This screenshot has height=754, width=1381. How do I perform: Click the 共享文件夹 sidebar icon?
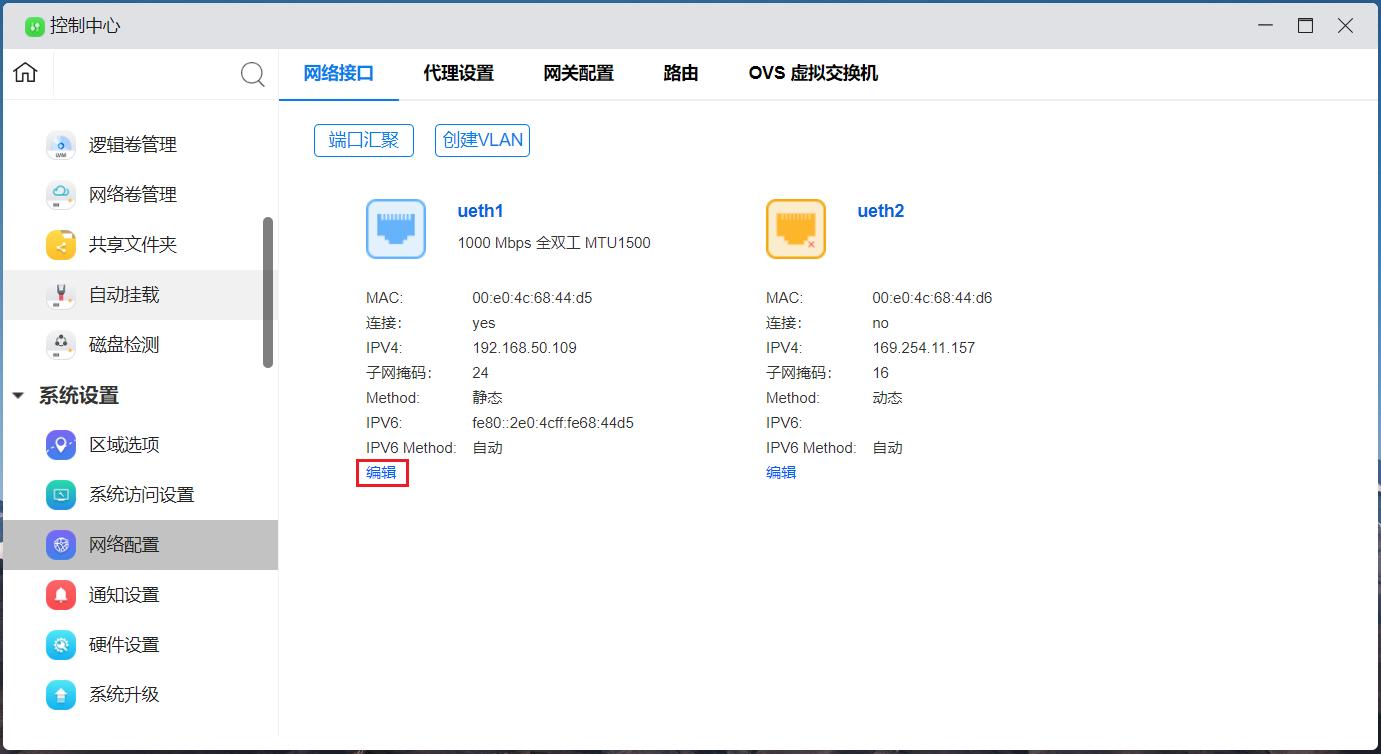pyautogui.click(x=61, y=245)
